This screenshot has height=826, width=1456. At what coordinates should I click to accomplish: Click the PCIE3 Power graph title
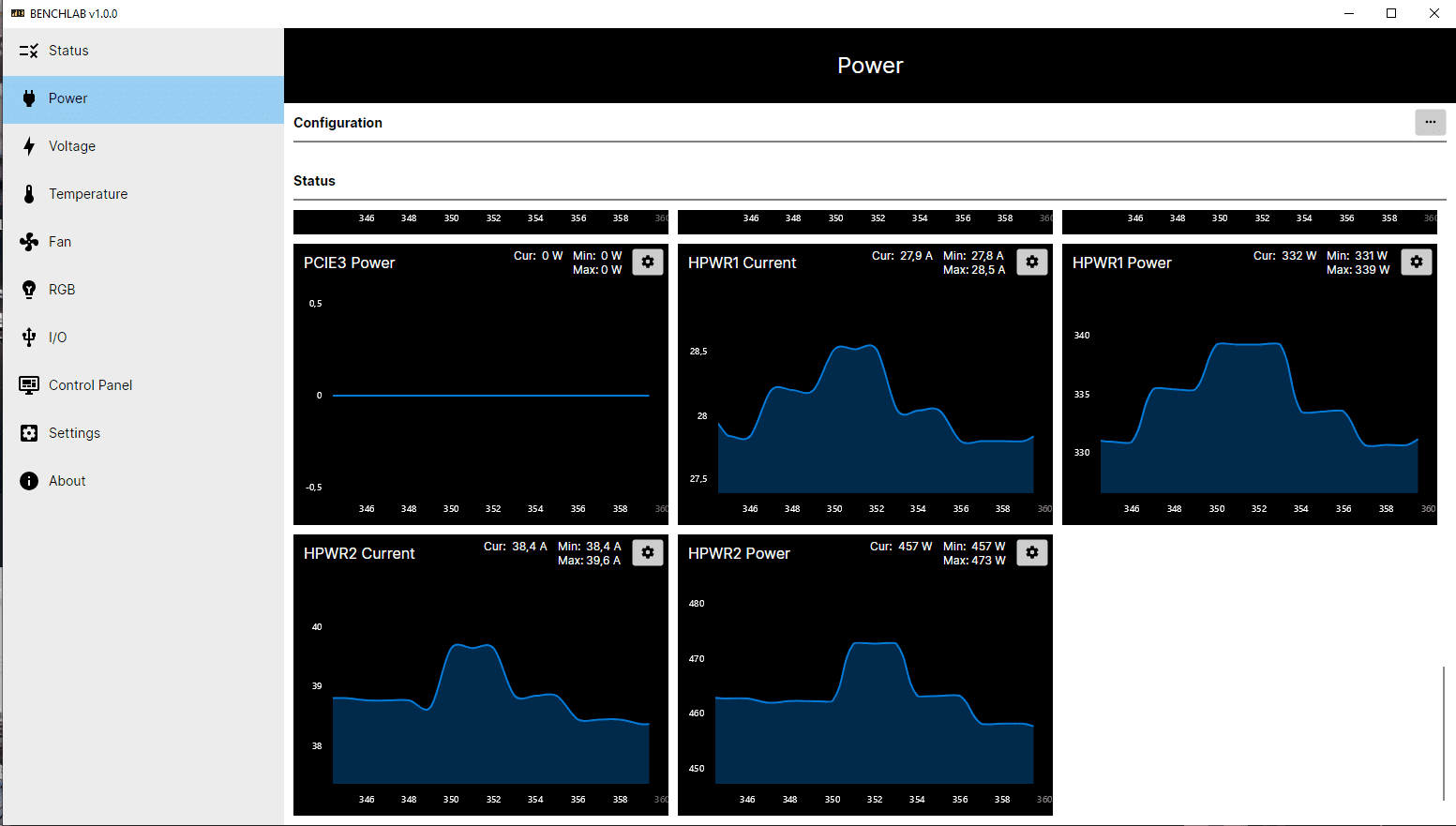point(349,263)
